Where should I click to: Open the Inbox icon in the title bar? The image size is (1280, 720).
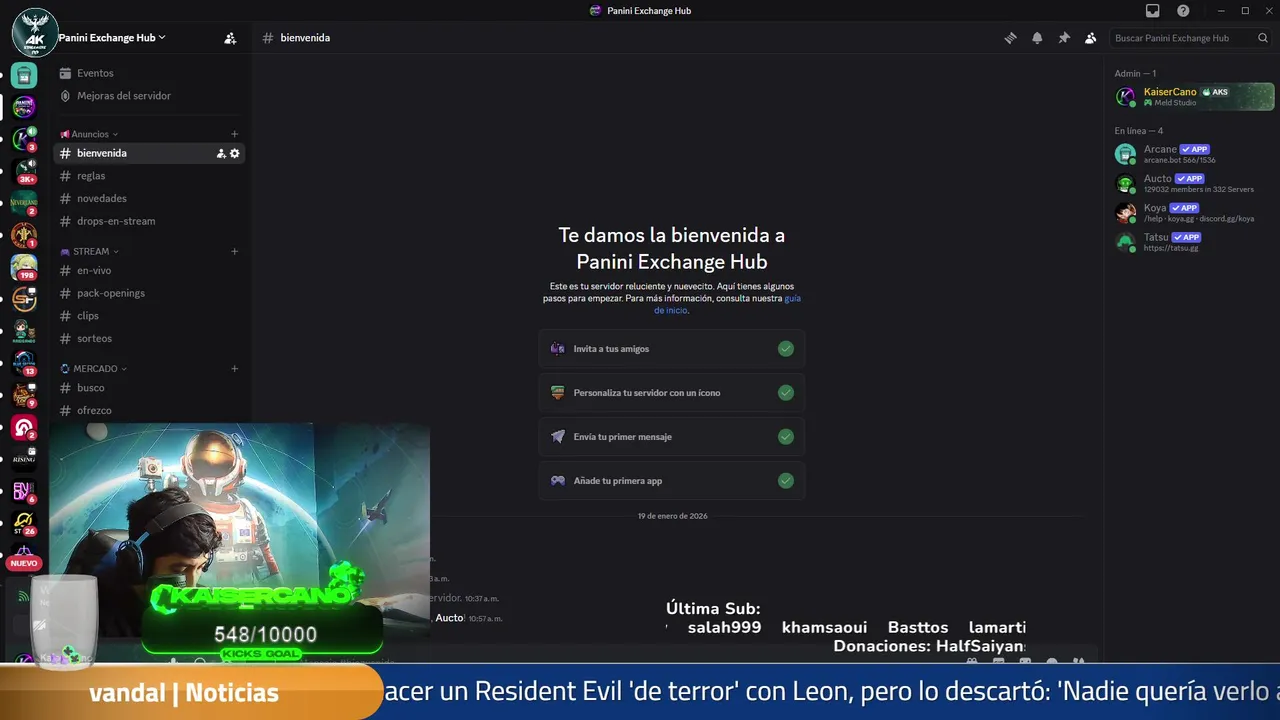point(1153,11)
